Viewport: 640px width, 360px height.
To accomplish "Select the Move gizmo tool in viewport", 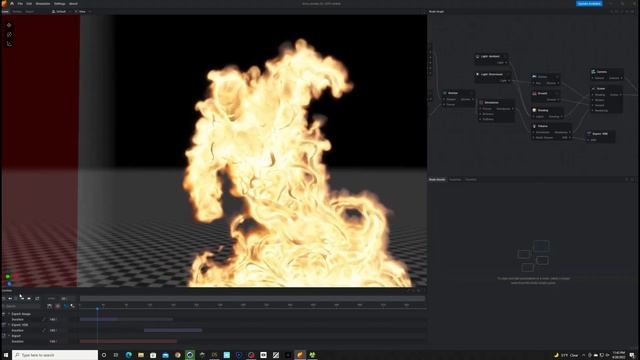I will [9, 25].
